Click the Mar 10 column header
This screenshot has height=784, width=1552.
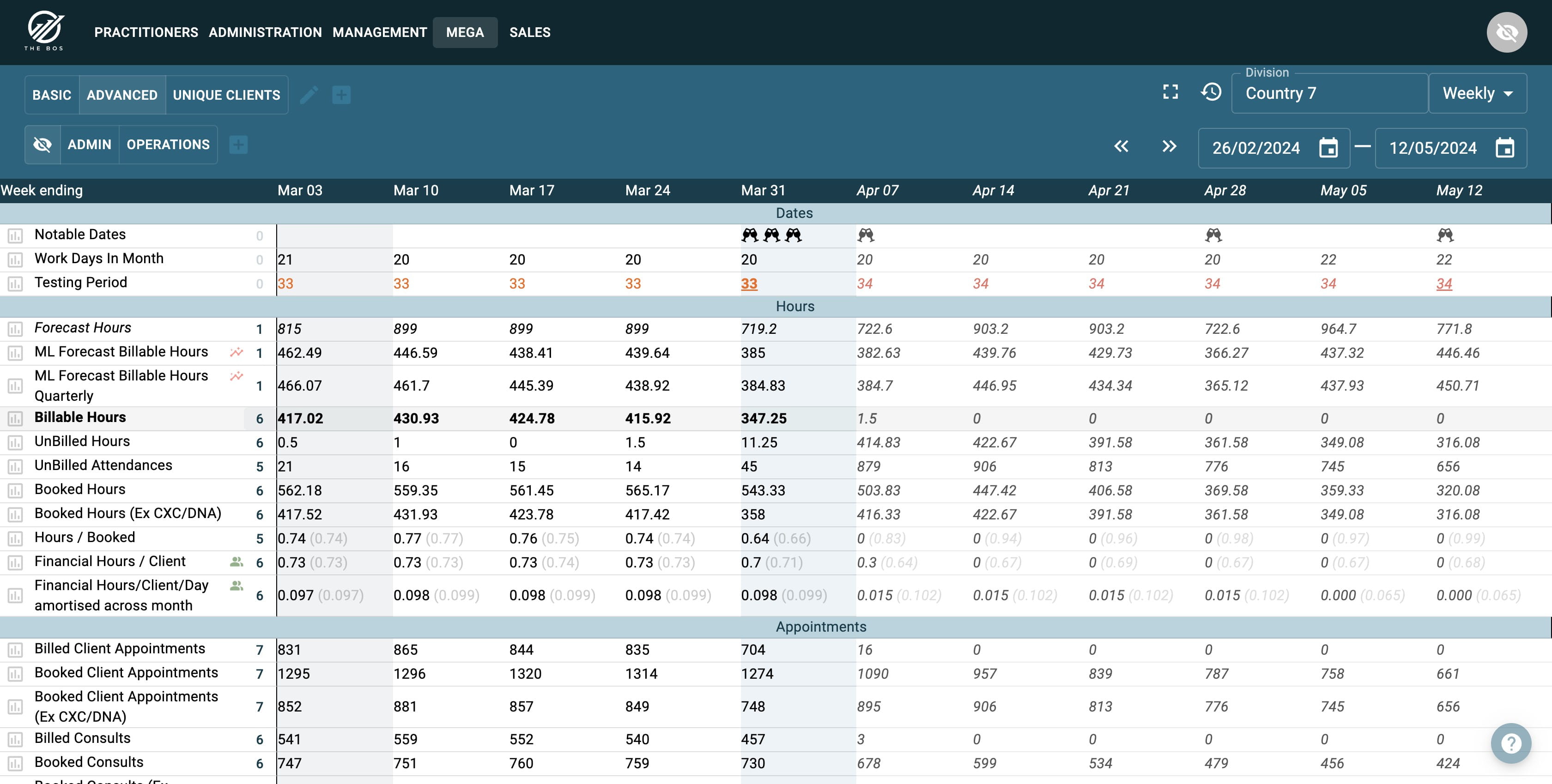[x=416, y=190]
